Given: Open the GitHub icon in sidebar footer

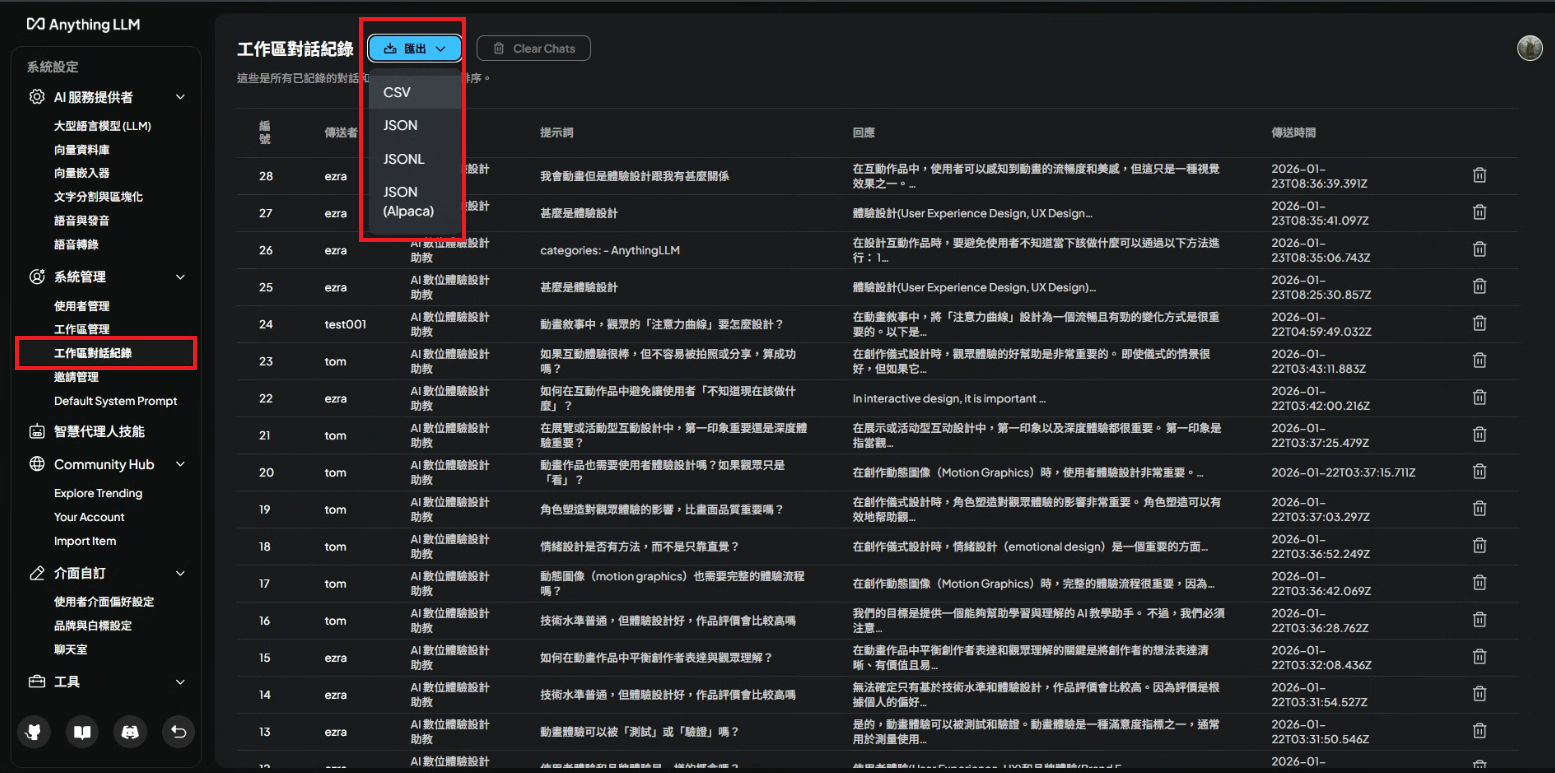Looking at the screenshot, I should 34,732.
